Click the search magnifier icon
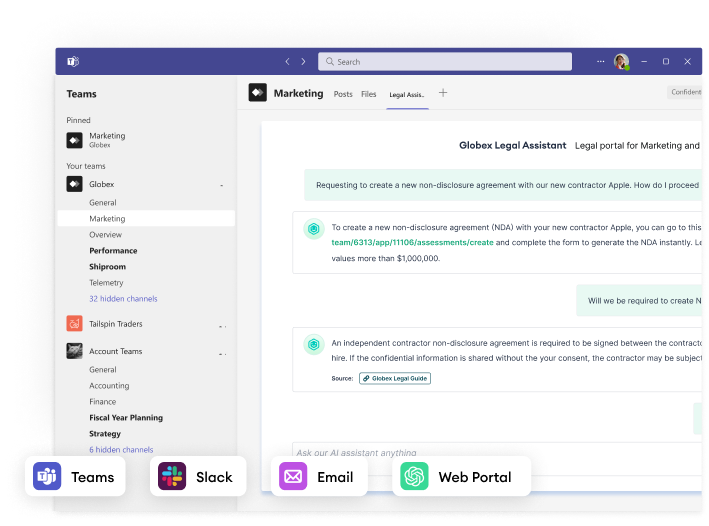The image size is (709, 526). [x=330, y=62]
